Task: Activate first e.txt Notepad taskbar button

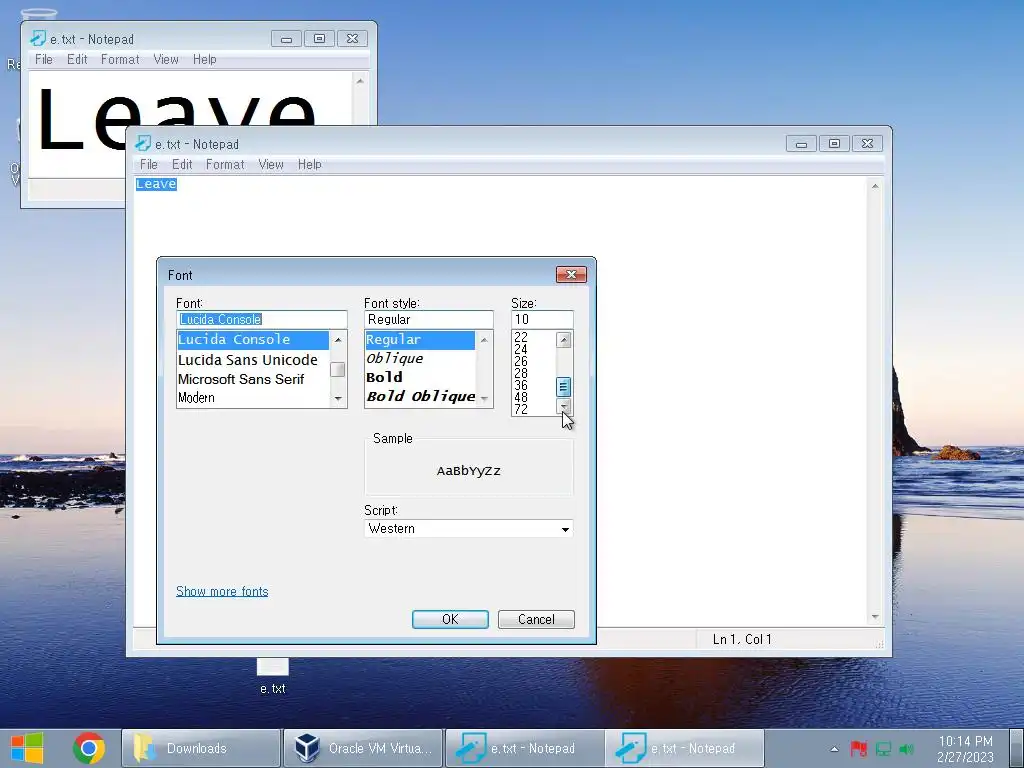Action: point(524,748)
